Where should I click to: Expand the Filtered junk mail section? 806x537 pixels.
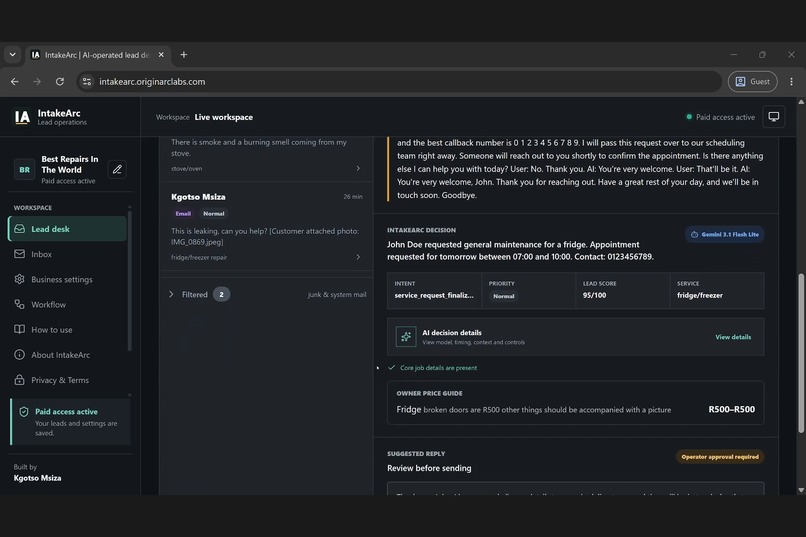click(x=171, y=294)
